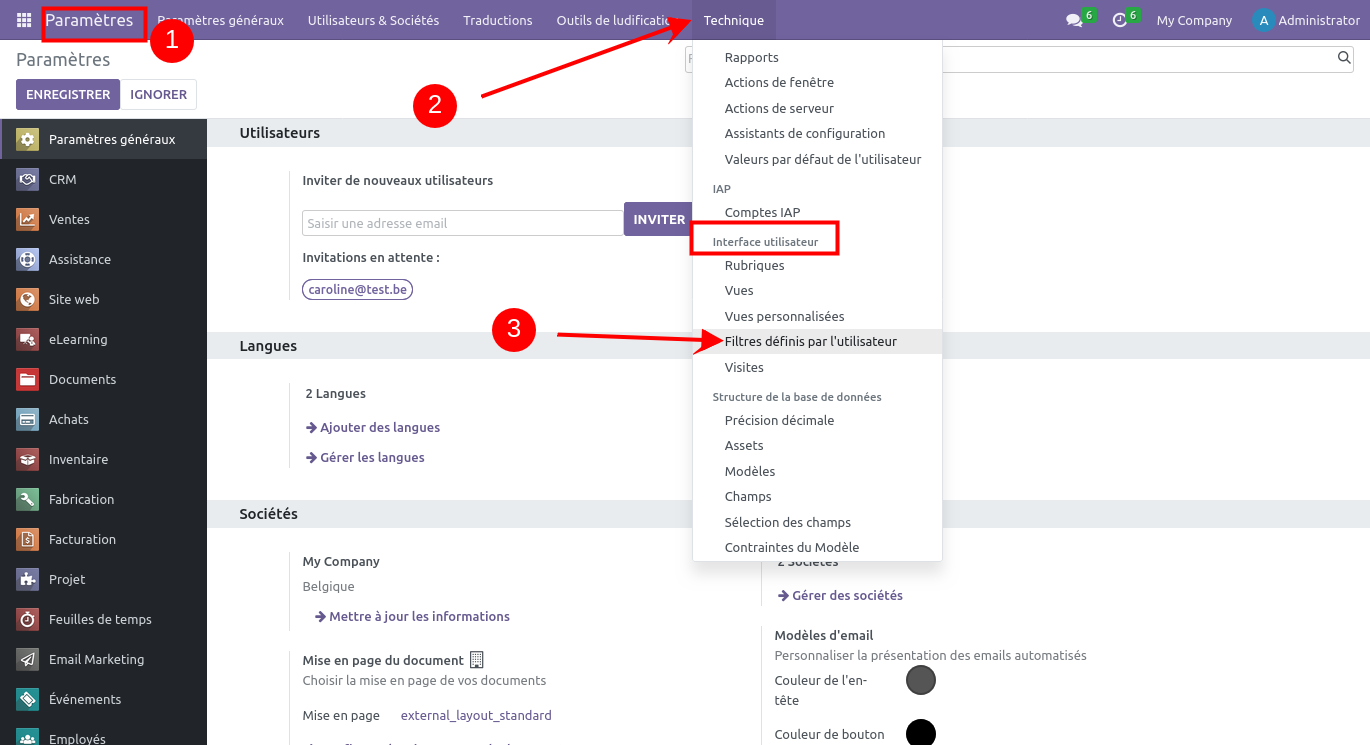Click the Administrator avatar icon

1264,20
